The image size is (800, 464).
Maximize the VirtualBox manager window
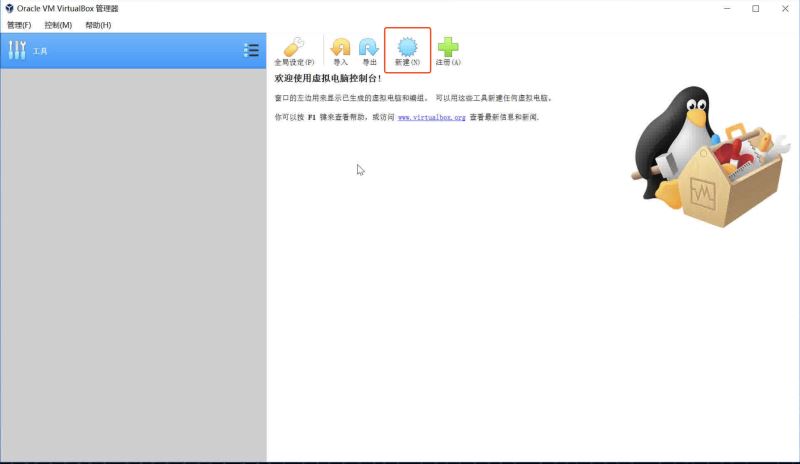pyautogui.click(x=755, y=9)
